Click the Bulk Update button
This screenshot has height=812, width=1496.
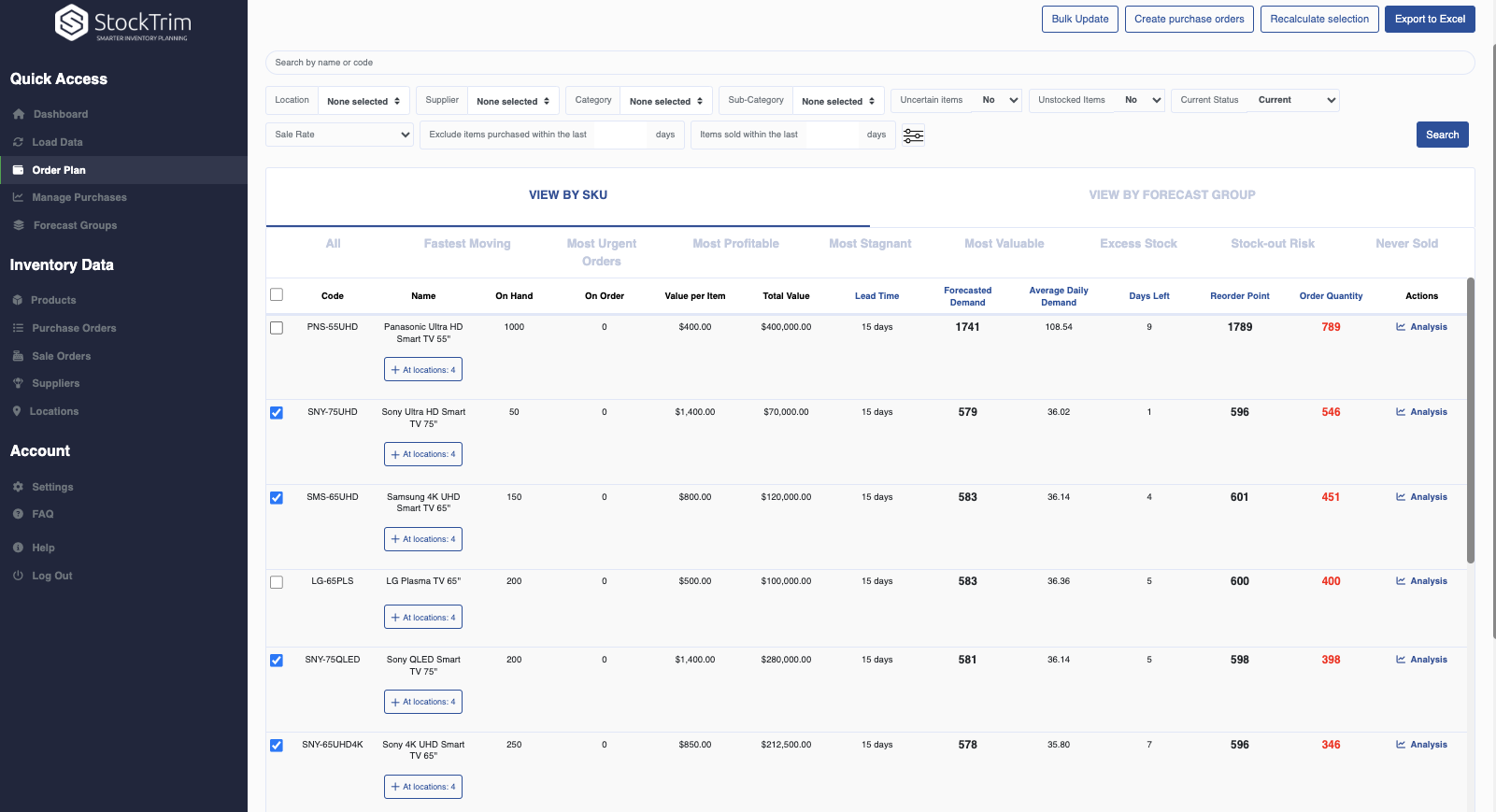pos(1080,19)
